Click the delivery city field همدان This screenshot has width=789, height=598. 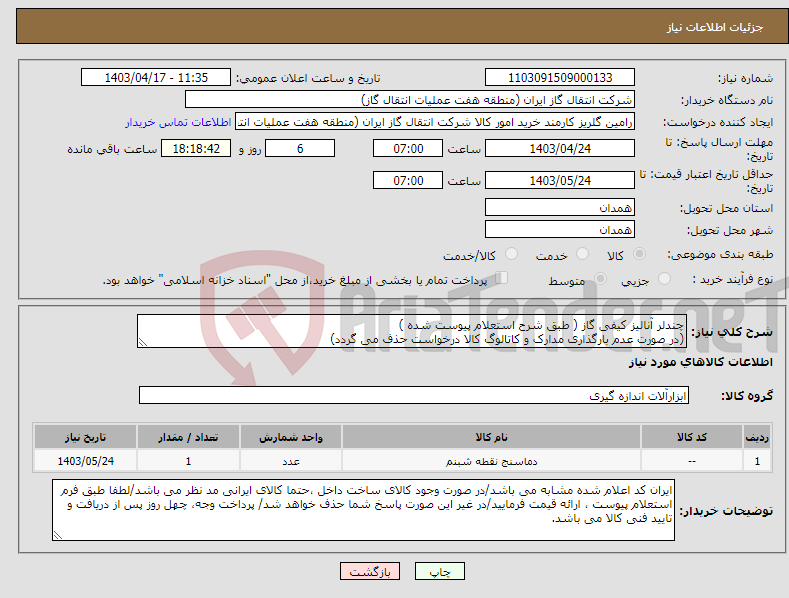pyautogui.click(x=560, y=230)
